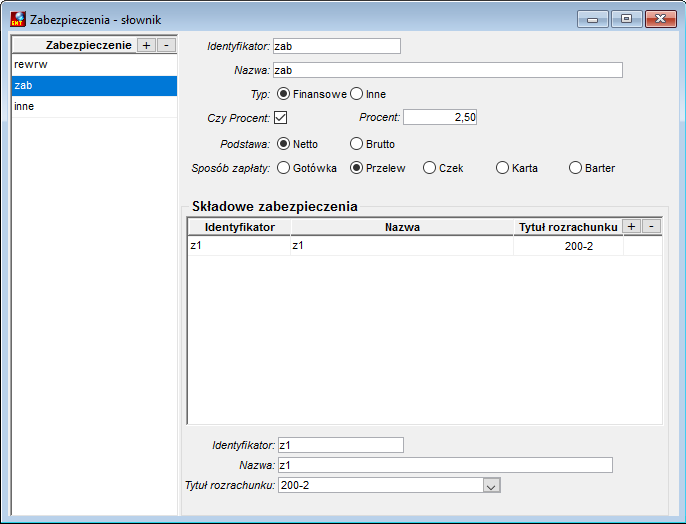Viewport: 686px width, 524px height.
Task: Click top Nazwa field containing zab
Action: point(448,70)
